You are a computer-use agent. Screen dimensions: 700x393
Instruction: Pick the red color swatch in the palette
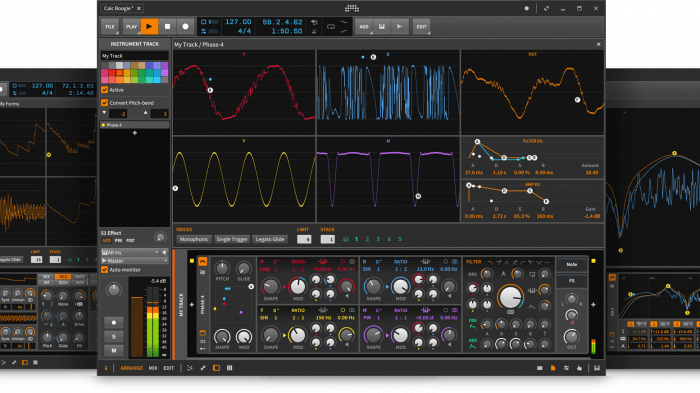click(x=112, y=73)
